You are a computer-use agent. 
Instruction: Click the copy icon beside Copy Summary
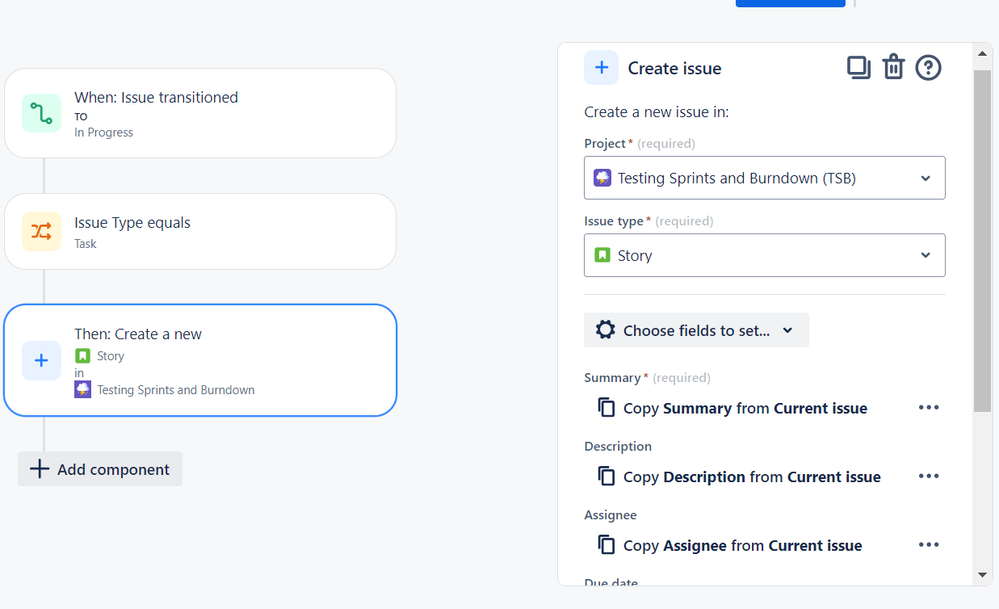coord(607,407)
